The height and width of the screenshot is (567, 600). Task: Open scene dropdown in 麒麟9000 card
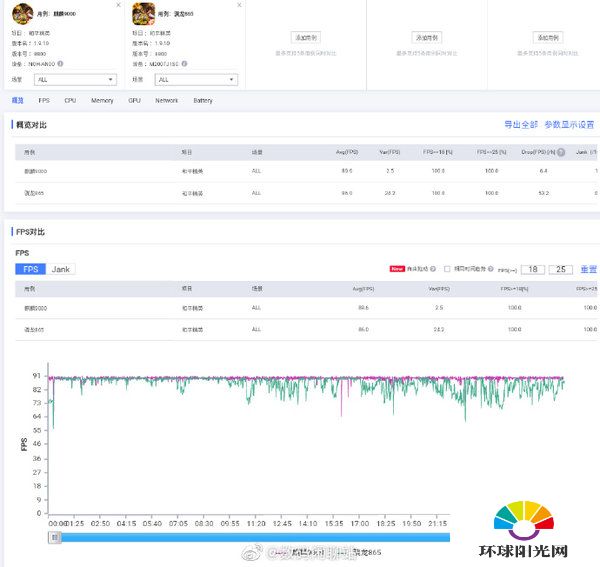pyautogui.click(x=75, y=80)
